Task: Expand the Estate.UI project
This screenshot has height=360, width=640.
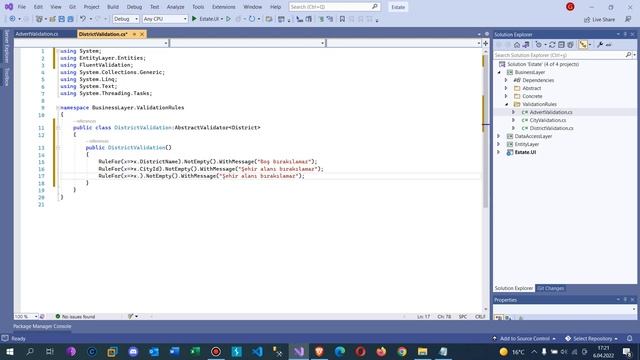Action: pos(499,152)
